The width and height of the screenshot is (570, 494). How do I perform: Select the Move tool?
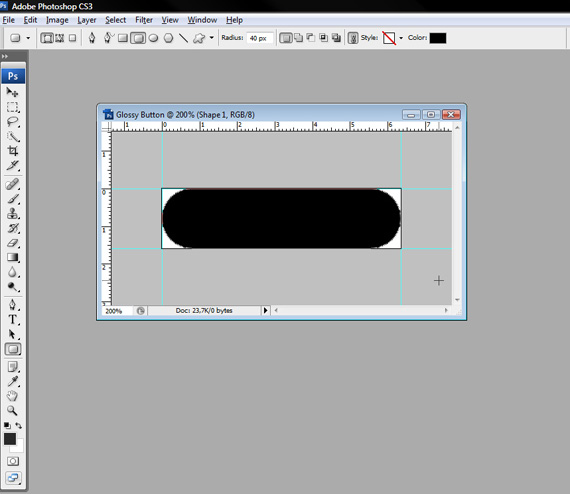point(13,93)
